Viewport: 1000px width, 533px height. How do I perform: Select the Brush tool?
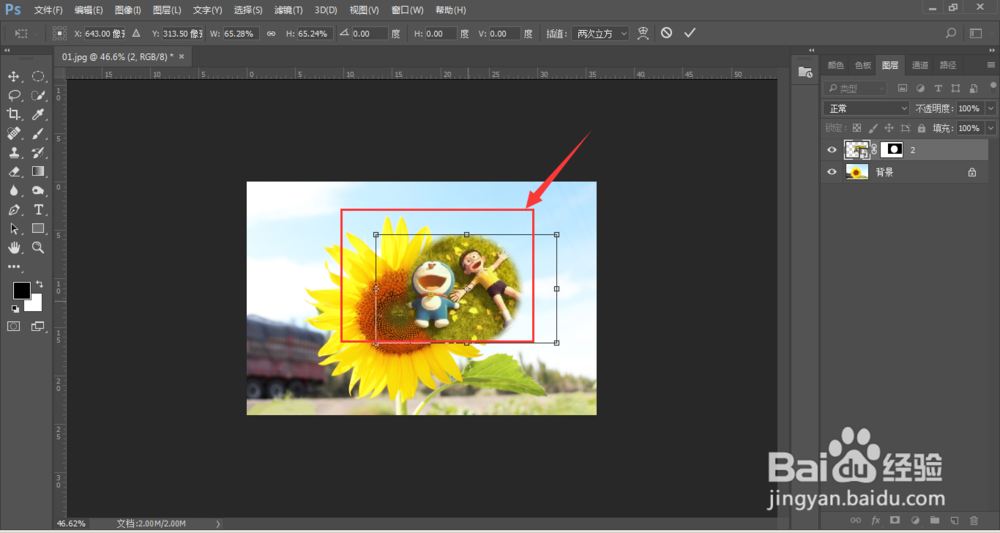(x=38, y=134)
